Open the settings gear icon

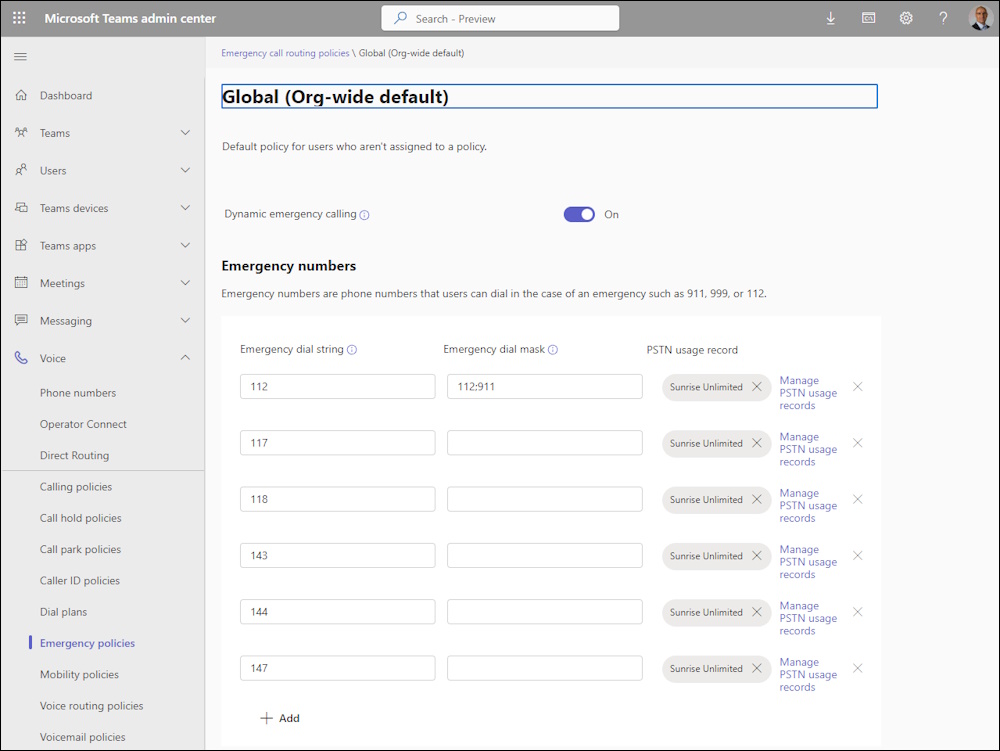[906, 18]
